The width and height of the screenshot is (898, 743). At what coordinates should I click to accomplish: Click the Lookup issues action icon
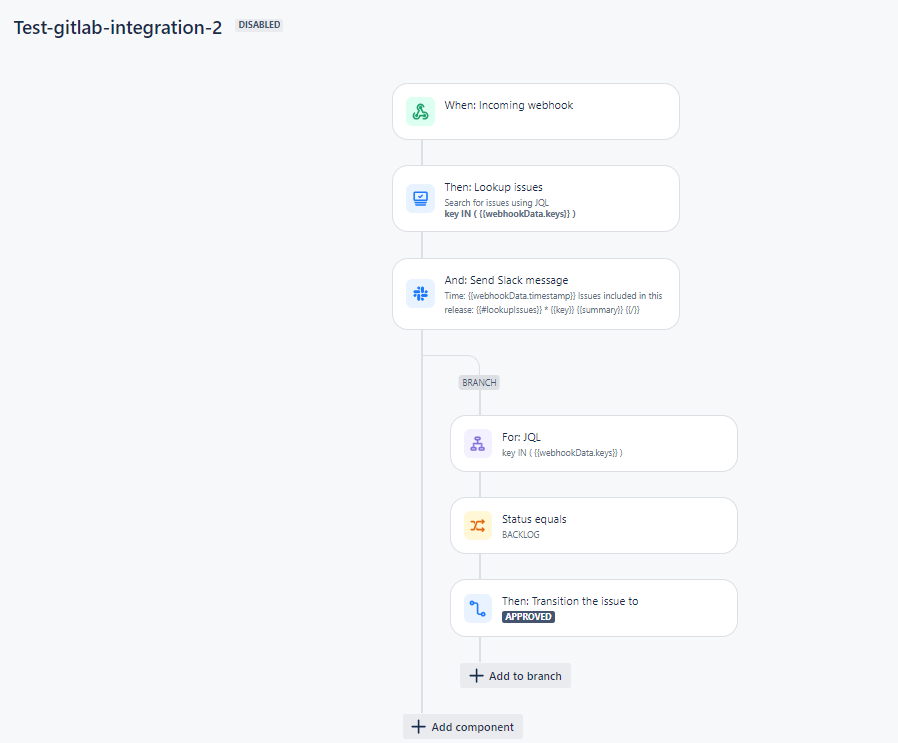(x=420, y=198)
